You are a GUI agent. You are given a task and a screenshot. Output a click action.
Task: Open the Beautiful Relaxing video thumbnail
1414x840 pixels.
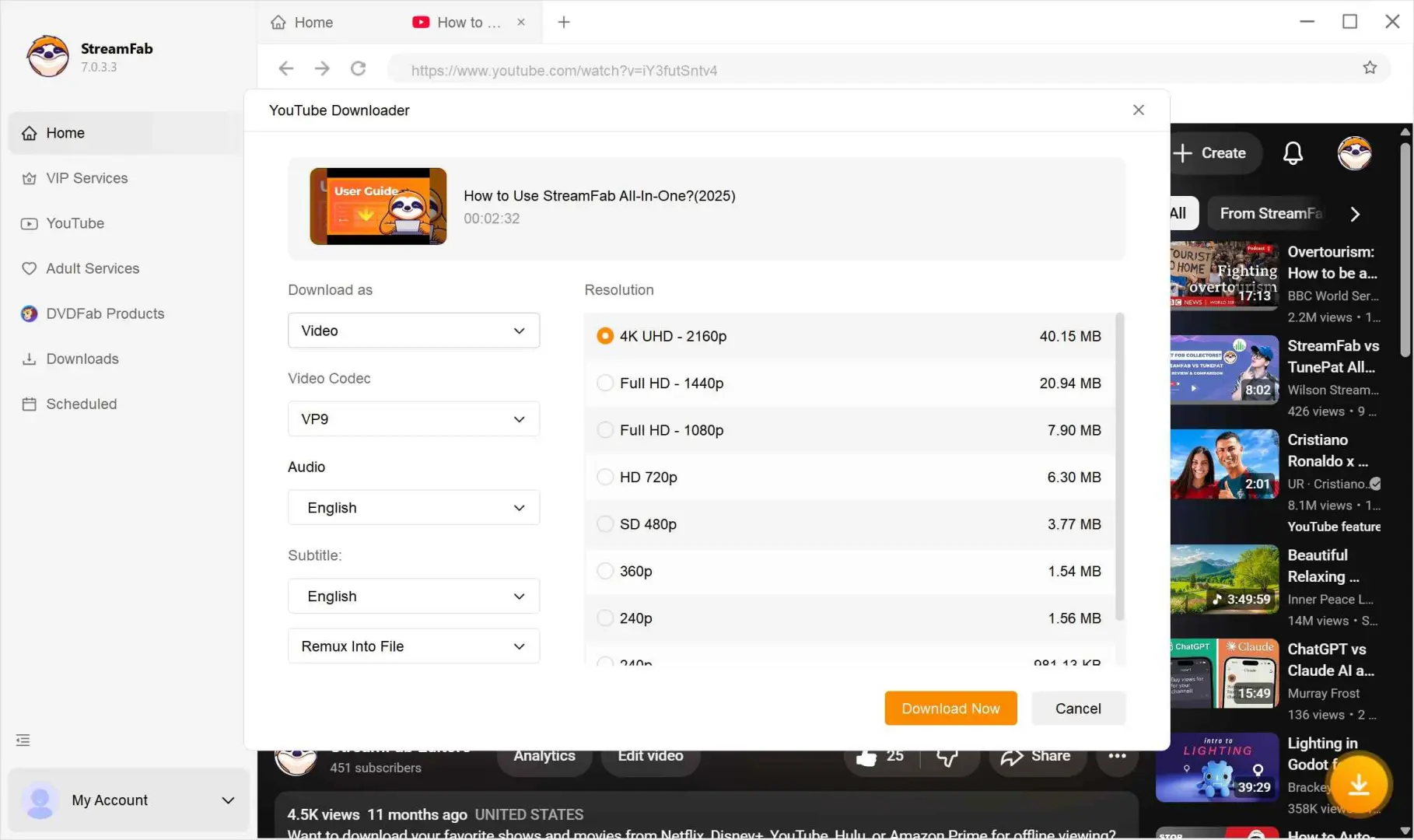point(1224,579)
